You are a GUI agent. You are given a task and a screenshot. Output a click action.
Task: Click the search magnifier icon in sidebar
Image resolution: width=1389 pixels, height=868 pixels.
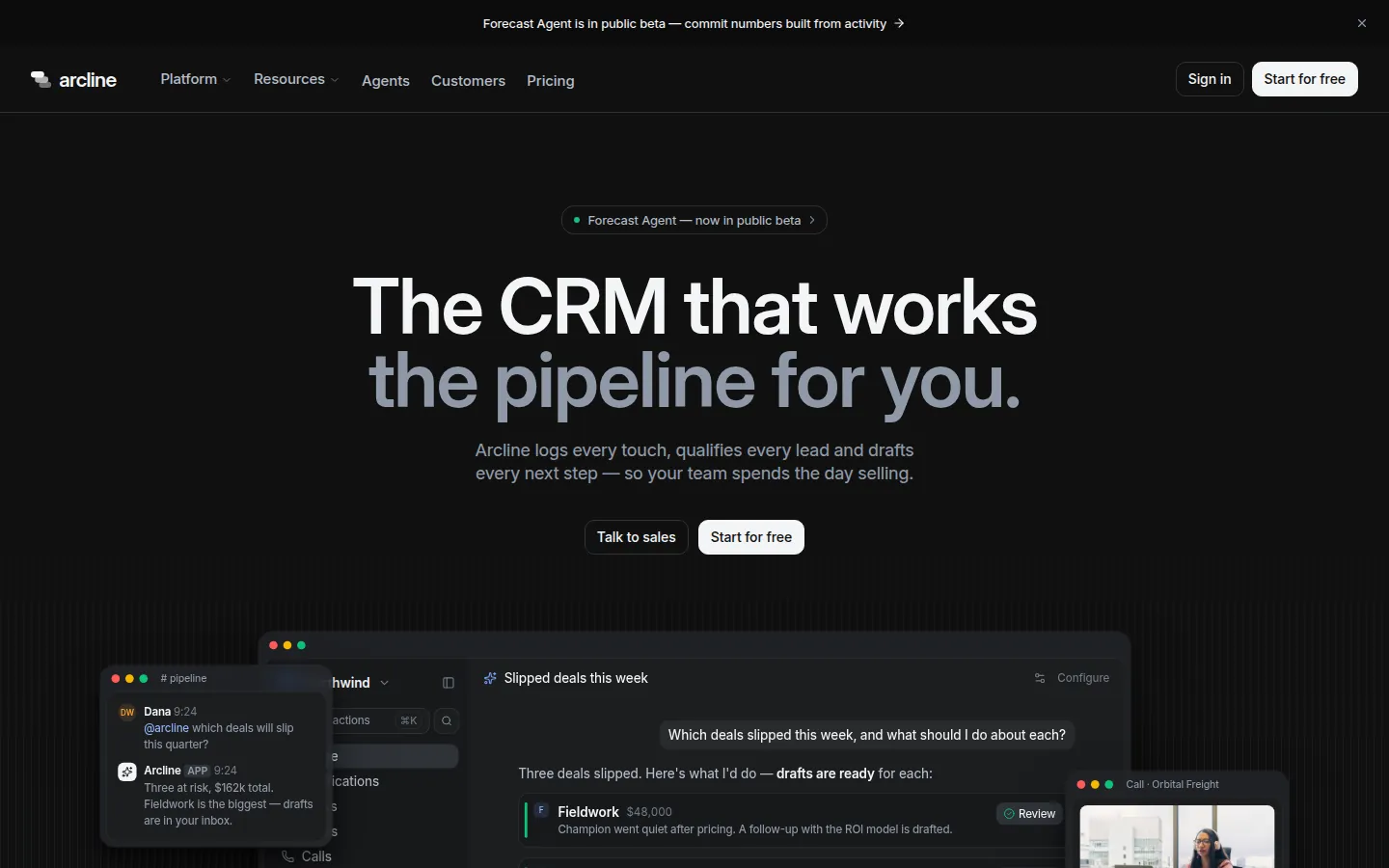click(x=447, y=720)
